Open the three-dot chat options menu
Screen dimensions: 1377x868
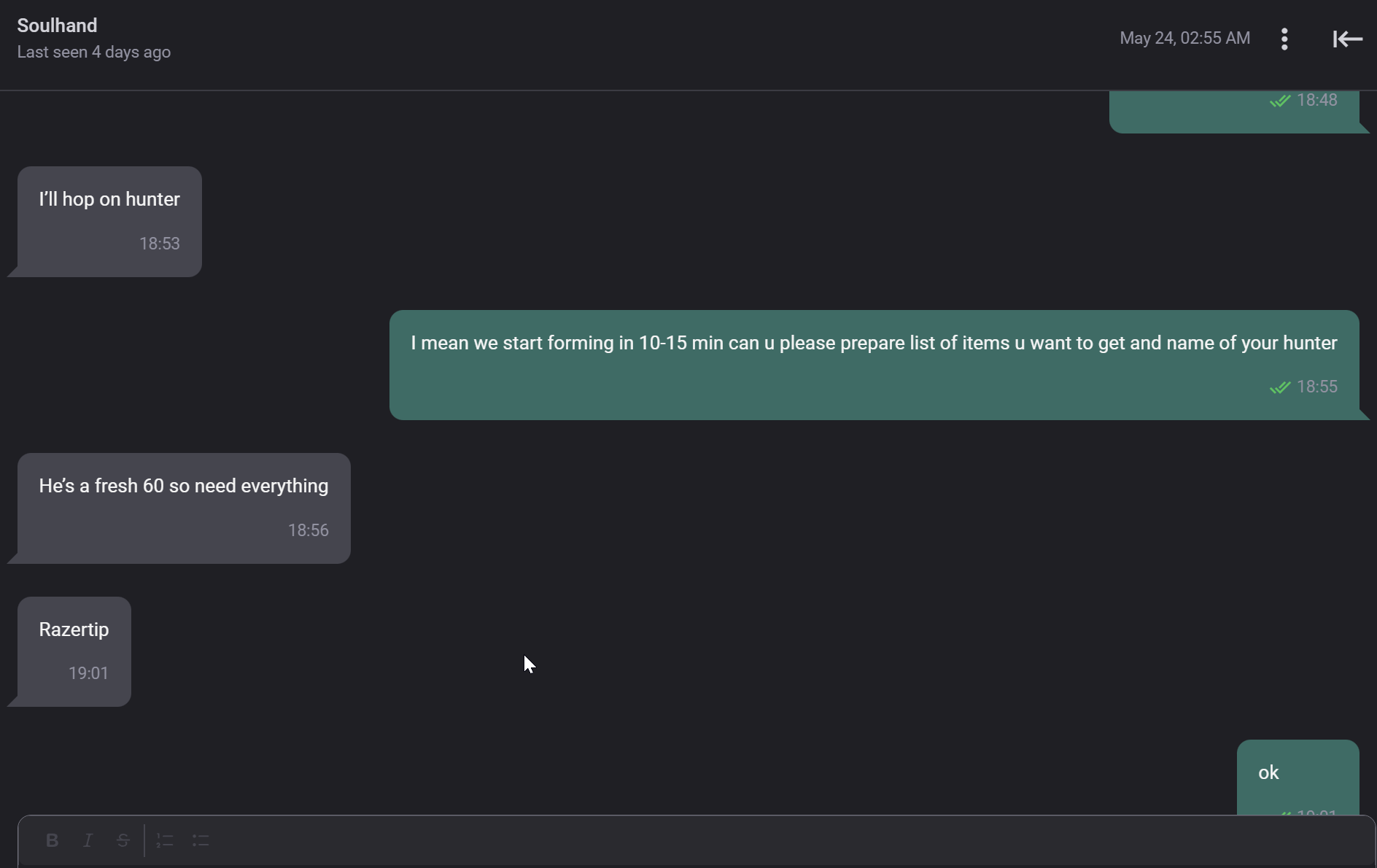click(x=1284, y=39)
